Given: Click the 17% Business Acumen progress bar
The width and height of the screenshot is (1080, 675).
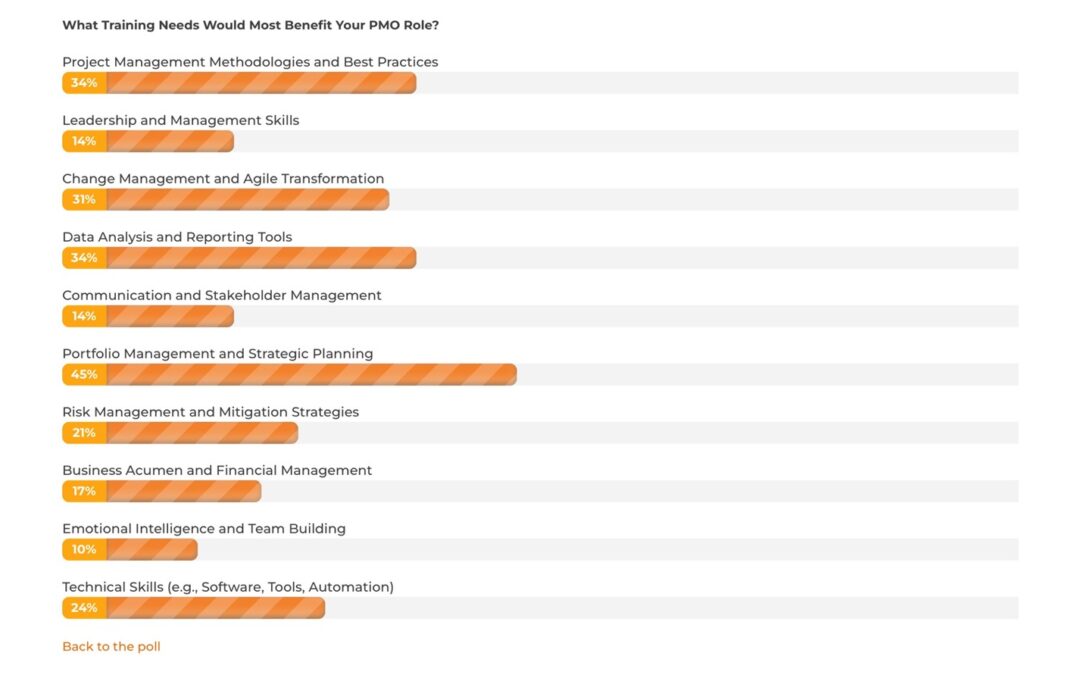Looking at the screenshot, I should (x=161, y=491).
